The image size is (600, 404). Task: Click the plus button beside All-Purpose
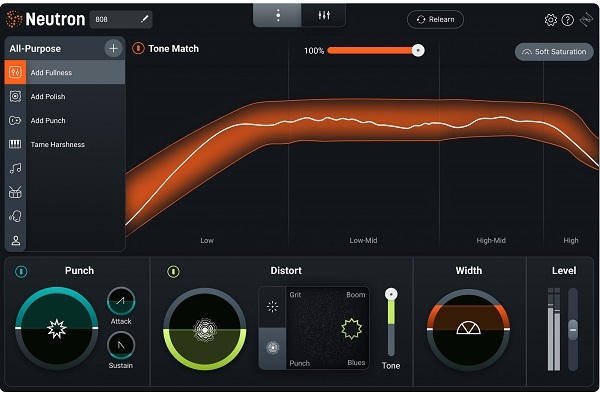(x=113, y=49)
